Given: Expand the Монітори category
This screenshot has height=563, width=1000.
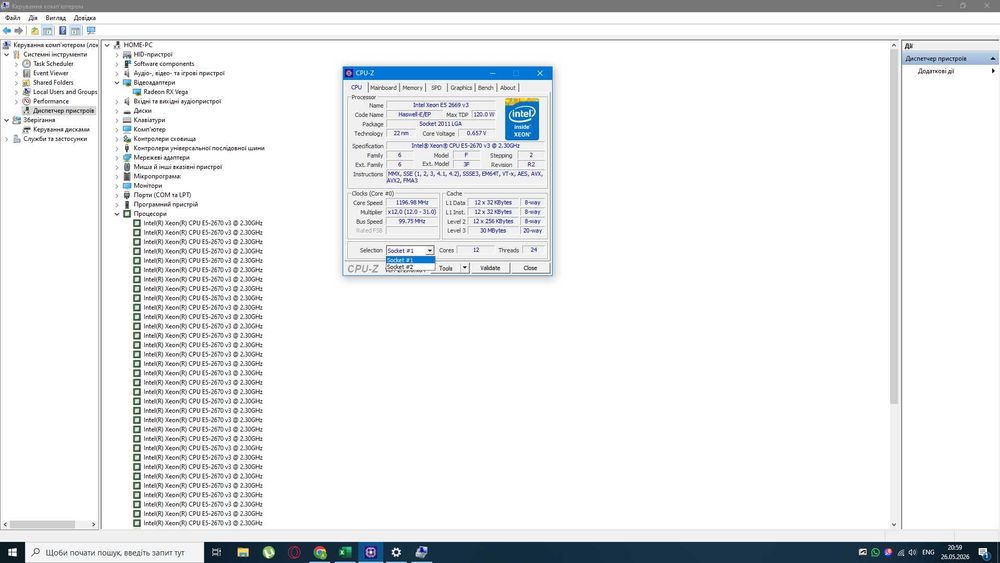Looking at the screenshot, I should [117, 186].
